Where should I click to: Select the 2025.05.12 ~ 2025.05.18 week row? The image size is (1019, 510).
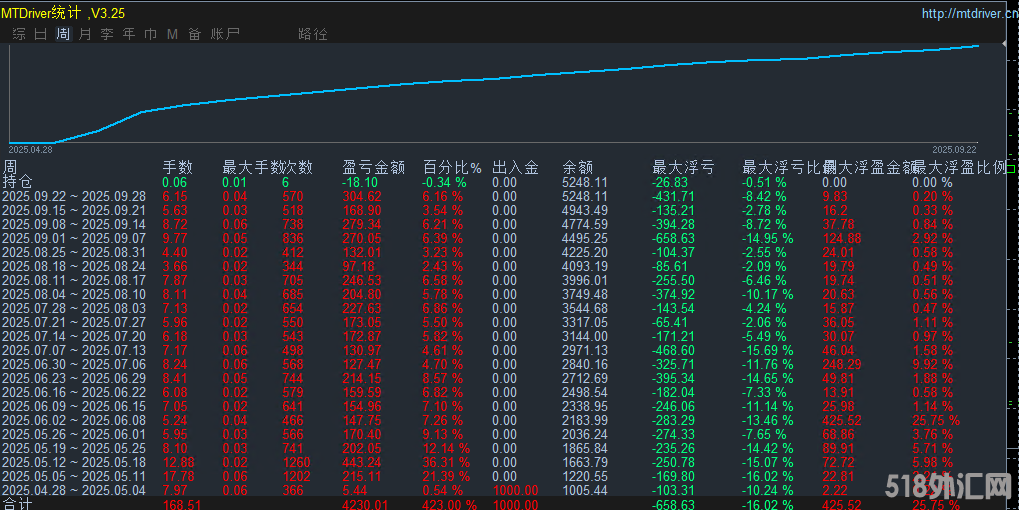74,462
